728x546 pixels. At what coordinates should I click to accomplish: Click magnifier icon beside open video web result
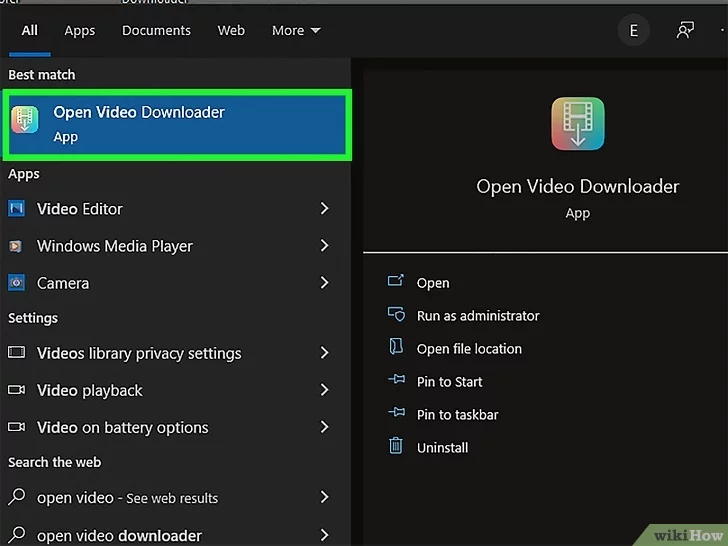16,497
